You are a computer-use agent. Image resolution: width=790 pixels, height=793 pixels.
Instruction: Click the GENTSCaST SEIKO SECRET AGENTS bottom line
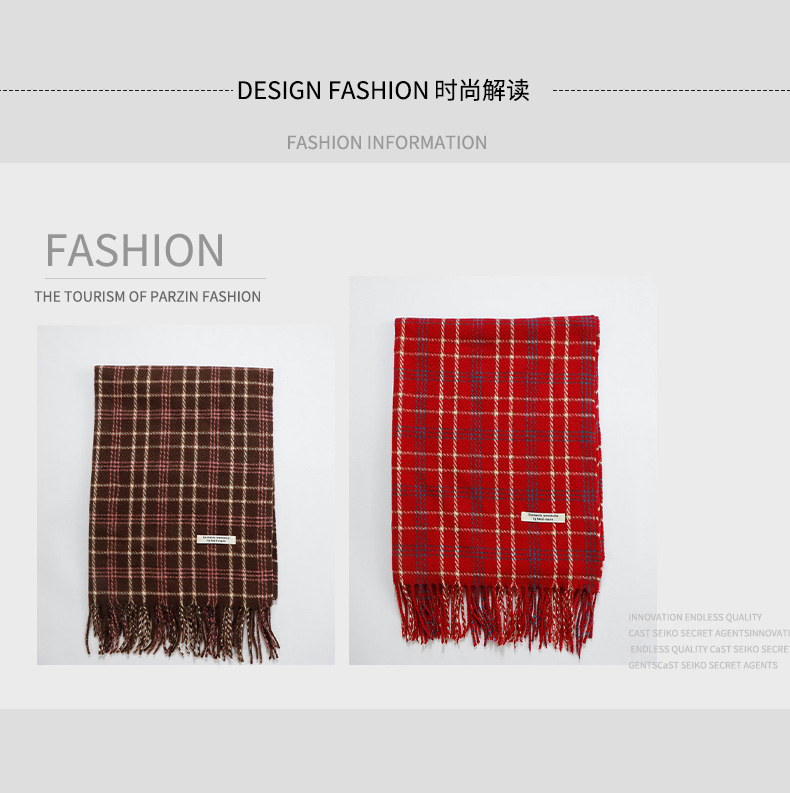click(x=703, y=666)
